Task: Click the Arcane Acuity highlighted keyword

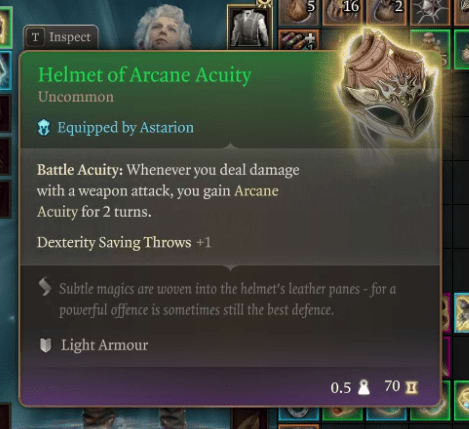Action: 158,201
